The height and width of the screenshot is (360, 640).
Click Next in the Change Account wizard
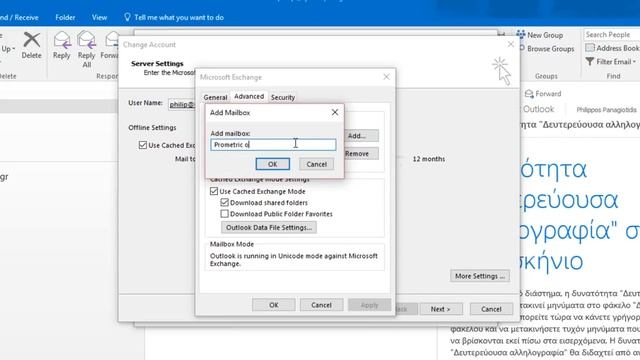(441, 309)
